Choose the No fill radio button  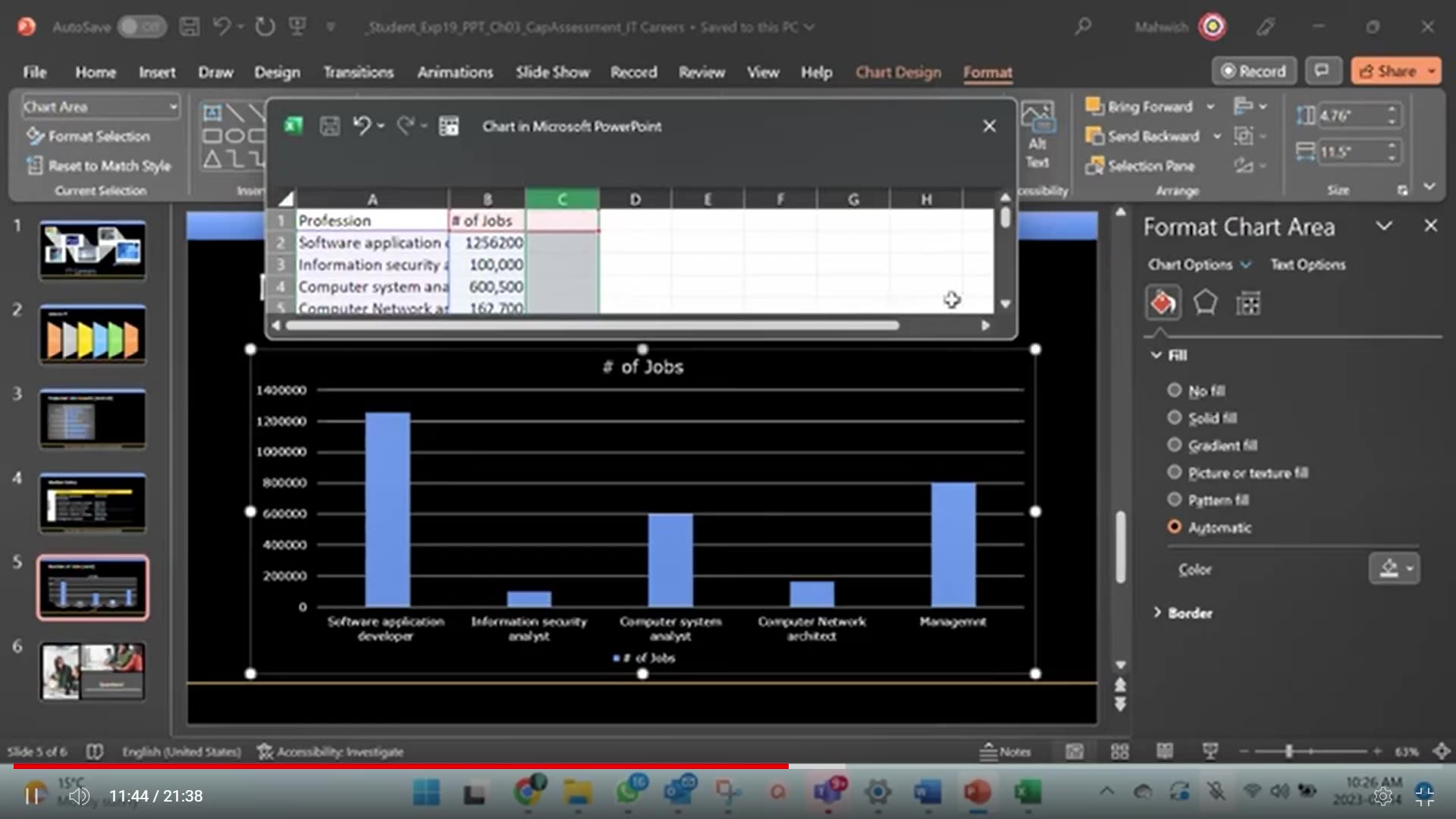click(1175, 391)
